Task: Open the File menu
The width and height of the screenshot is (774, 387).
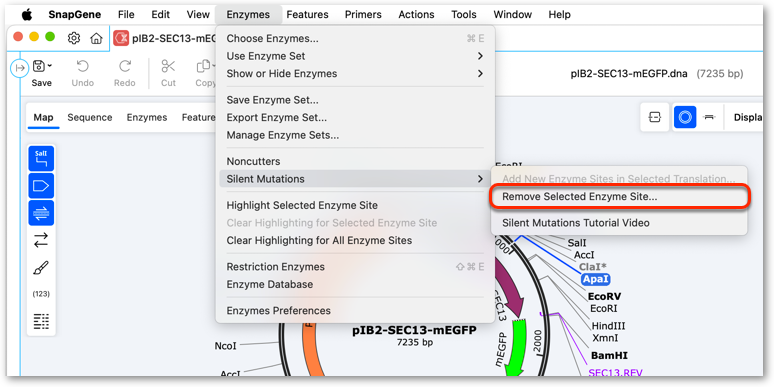Action: [x=126, y=15]
